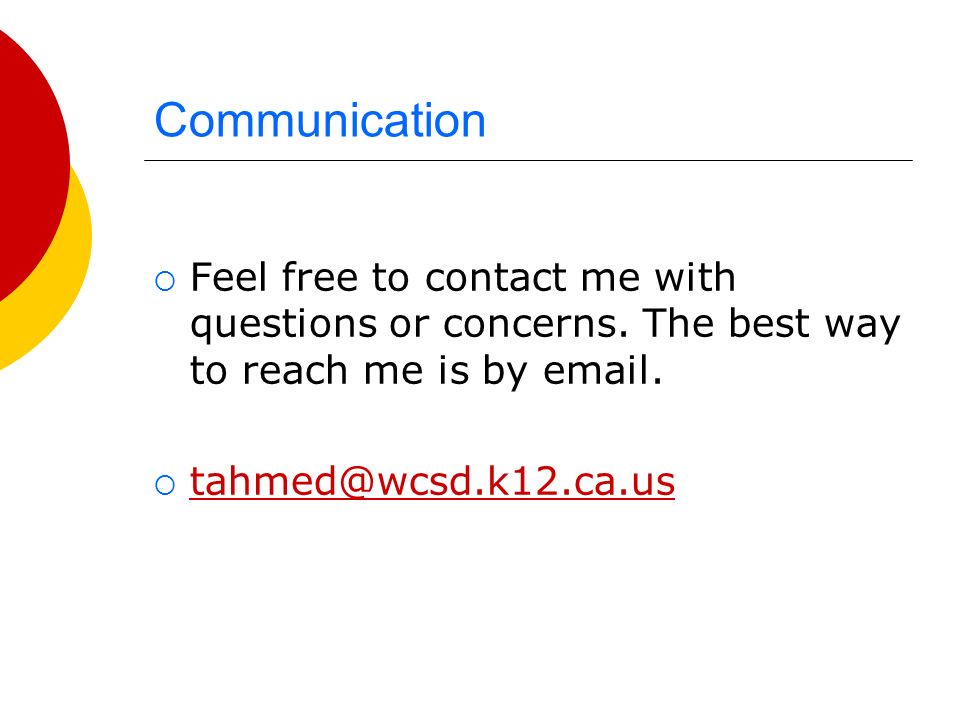Viewport: 960px width, 720px height.
Task: Click the word 'free' in first line
Action: [320, 277]
